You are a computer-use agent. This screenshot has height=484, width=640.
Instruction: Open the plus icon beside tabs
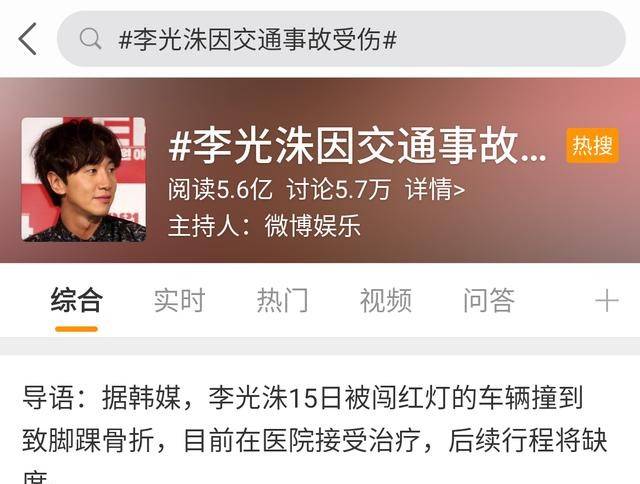[607, 301]
